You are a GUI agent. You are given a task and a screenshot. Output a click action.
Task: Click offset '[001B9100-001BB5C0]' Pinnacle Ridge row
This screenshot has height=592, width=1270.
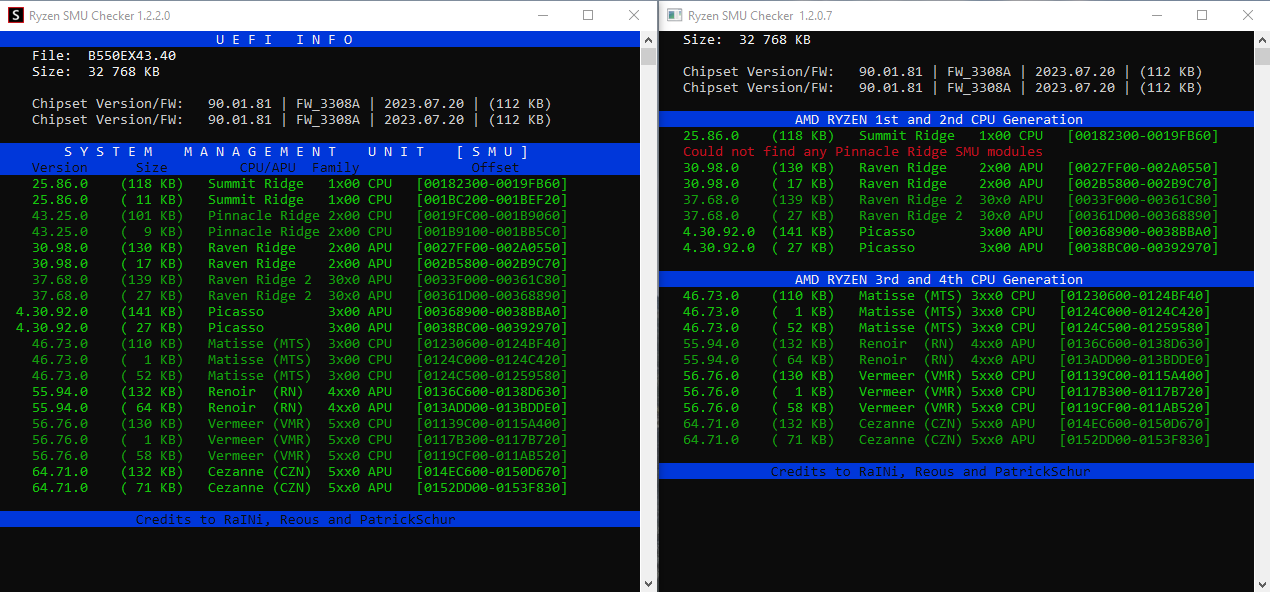[x=492, y=232]
